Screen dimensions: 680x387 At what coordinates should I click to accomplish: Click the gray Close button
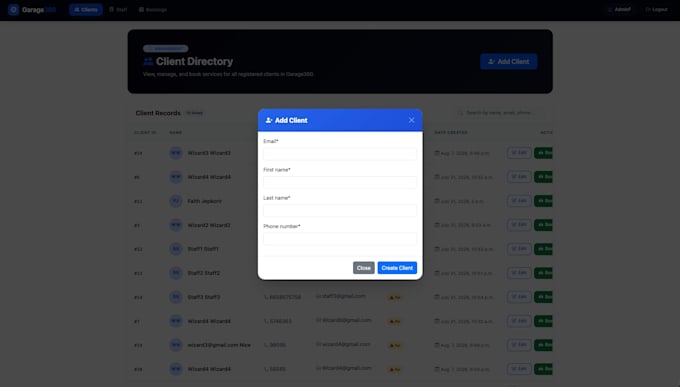pyautogui.click(x=363, y=268)
